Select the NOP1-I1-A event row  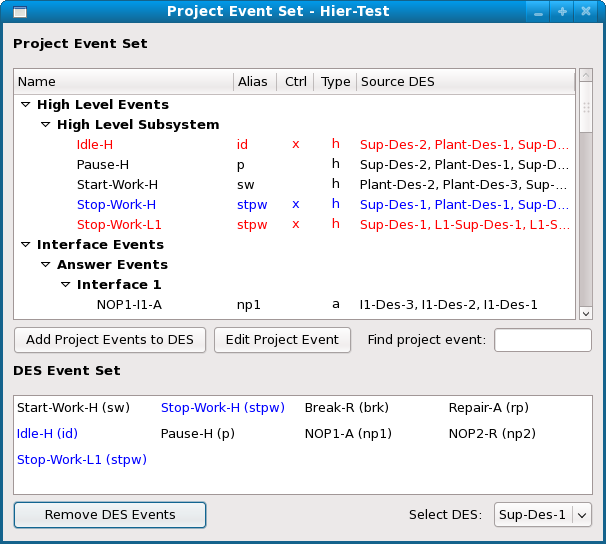[129, 305]
